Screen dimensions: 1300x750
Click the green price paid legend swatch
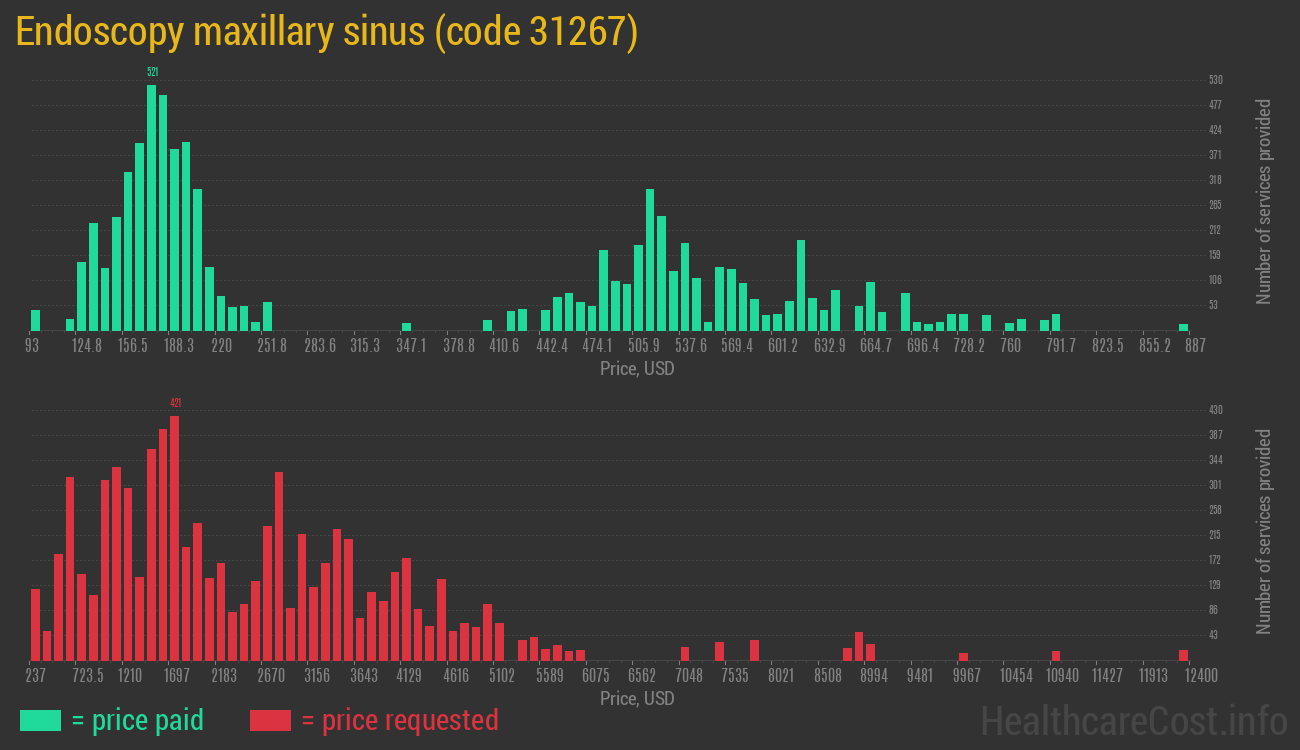[40, 720]
